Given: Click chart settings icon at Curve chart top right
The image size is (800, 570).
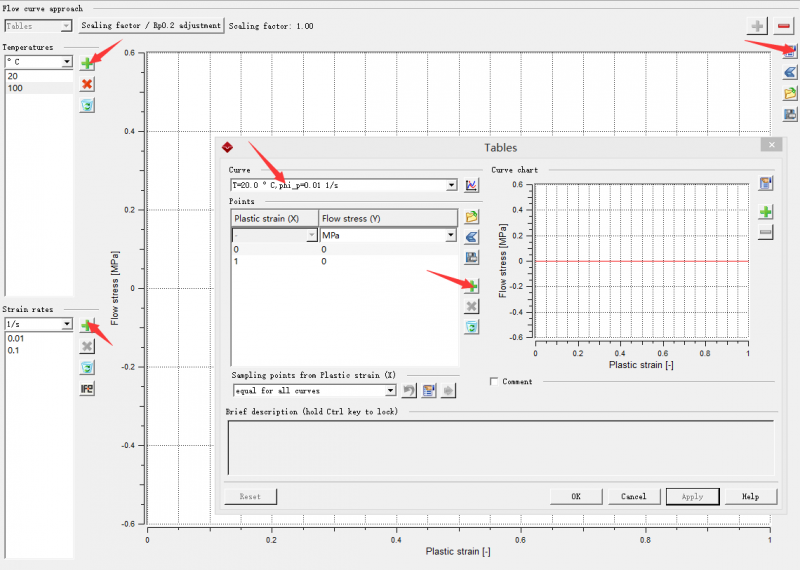Looking at the screenshot, I should coord(765,183).
